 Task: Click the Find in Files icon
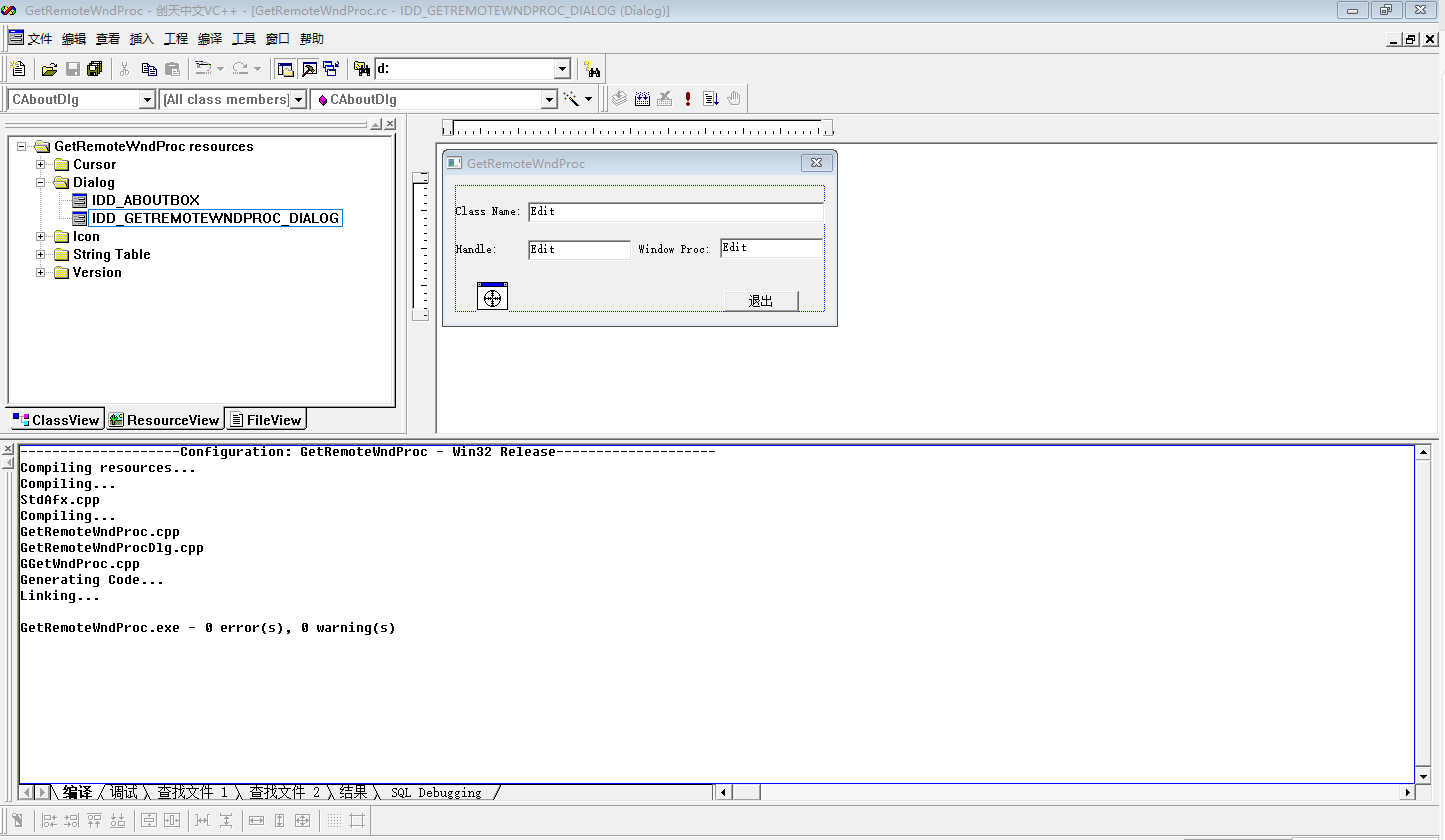361,69
